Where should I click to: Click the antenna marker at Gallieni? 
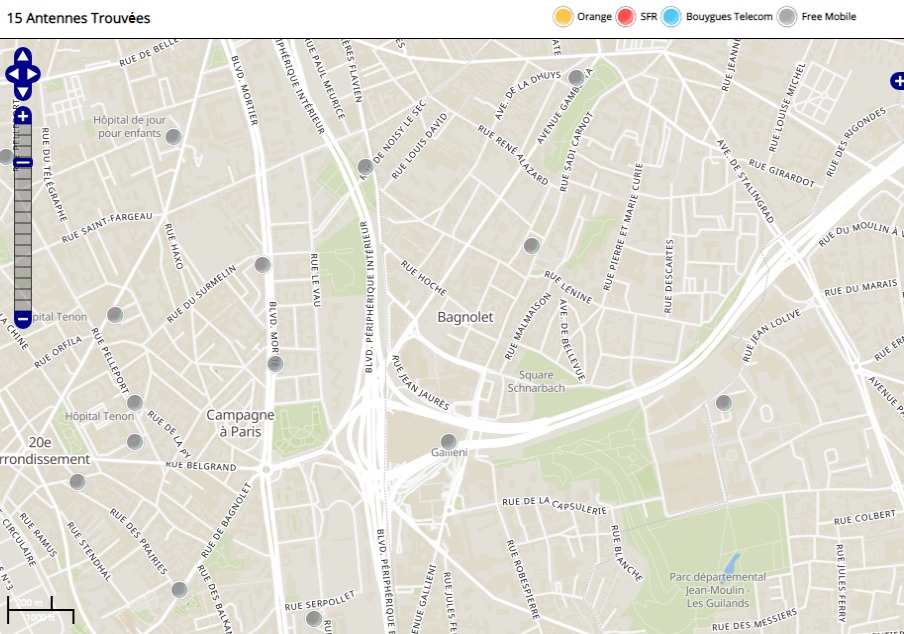click(x=449, y=441)
